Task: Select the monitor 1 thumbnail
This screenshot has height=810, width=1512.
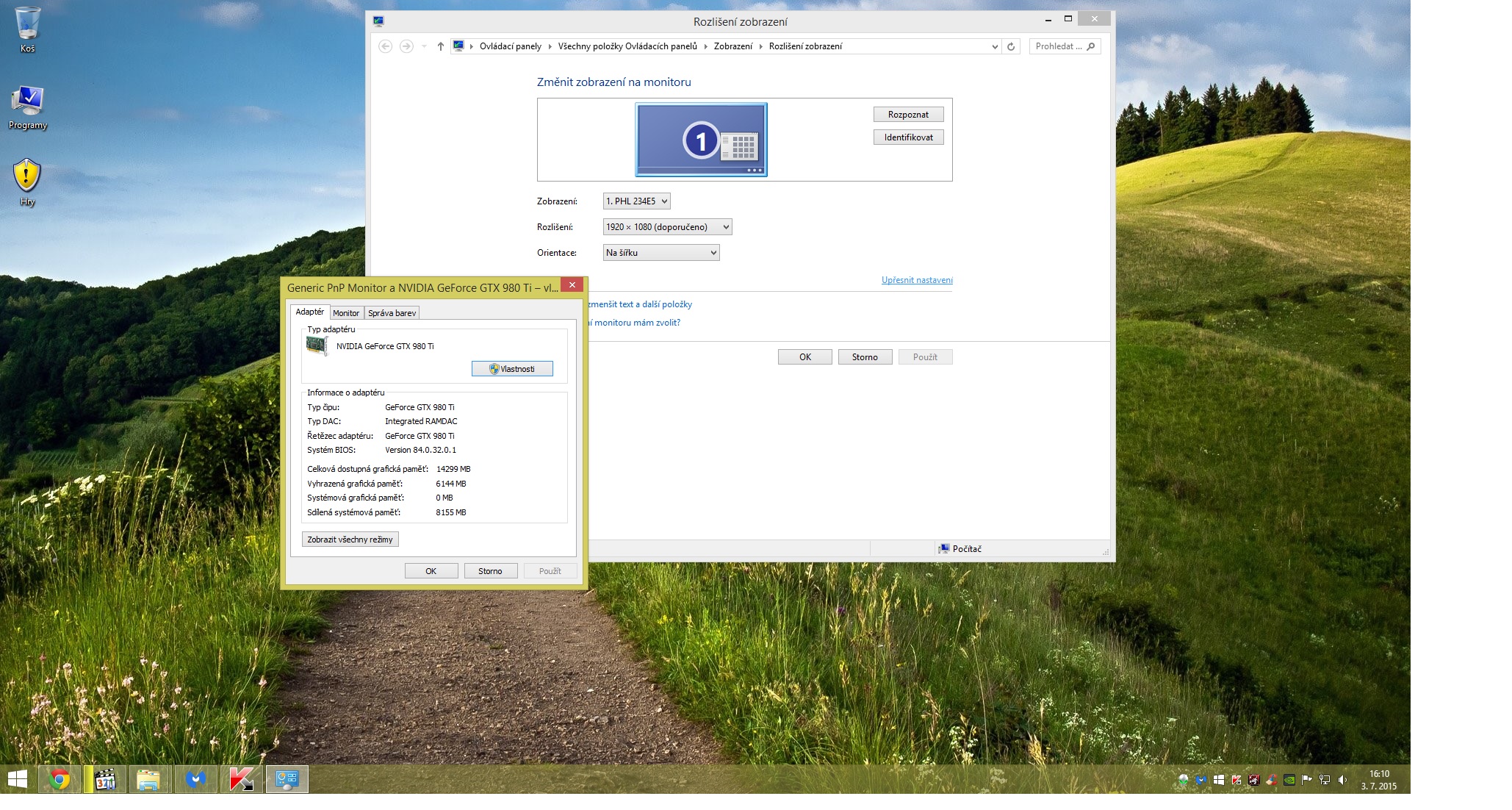Action: point(701,140)
